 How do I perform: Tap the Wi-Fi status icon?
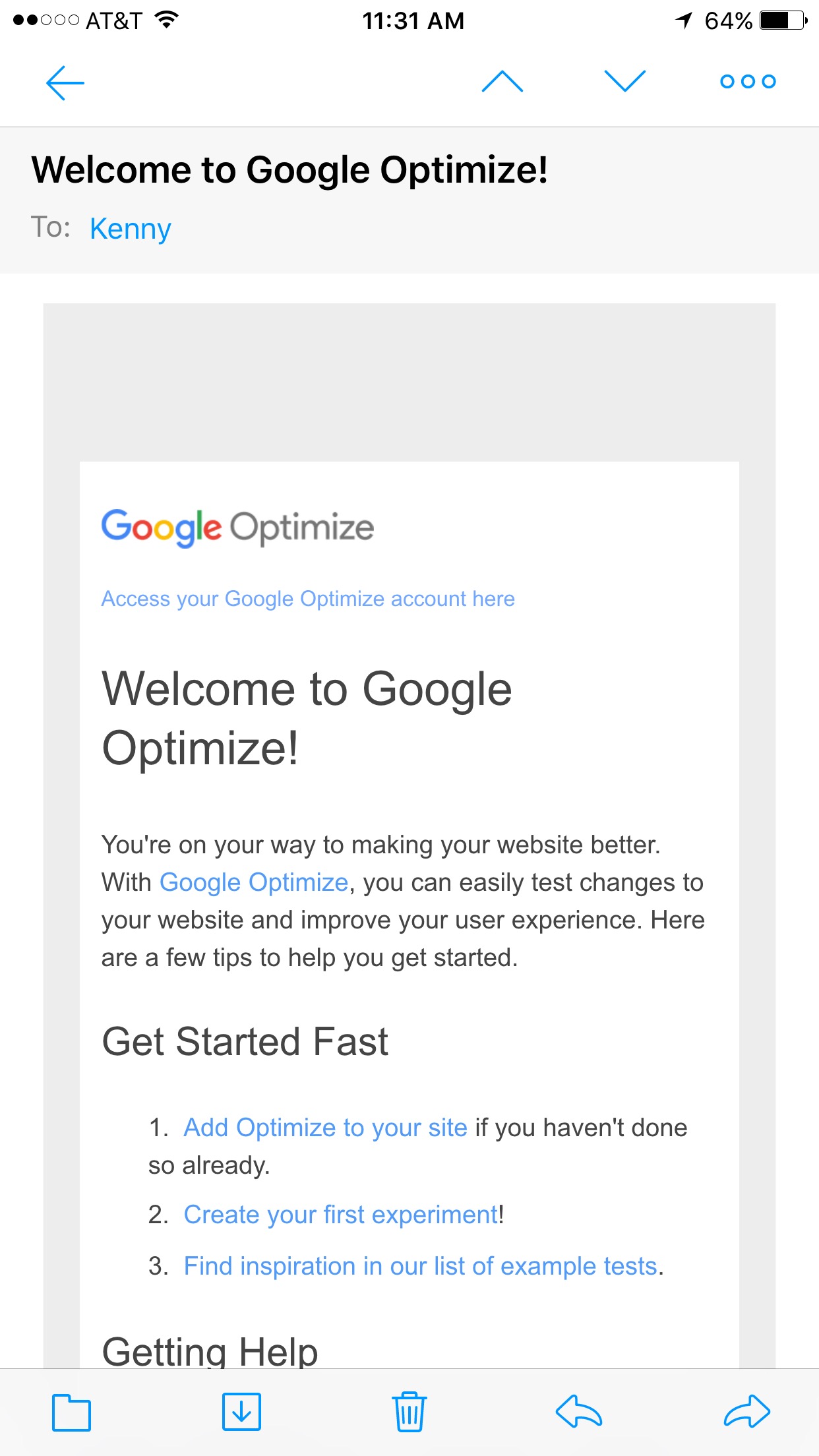pyautogui.click(x=167, y=20)
